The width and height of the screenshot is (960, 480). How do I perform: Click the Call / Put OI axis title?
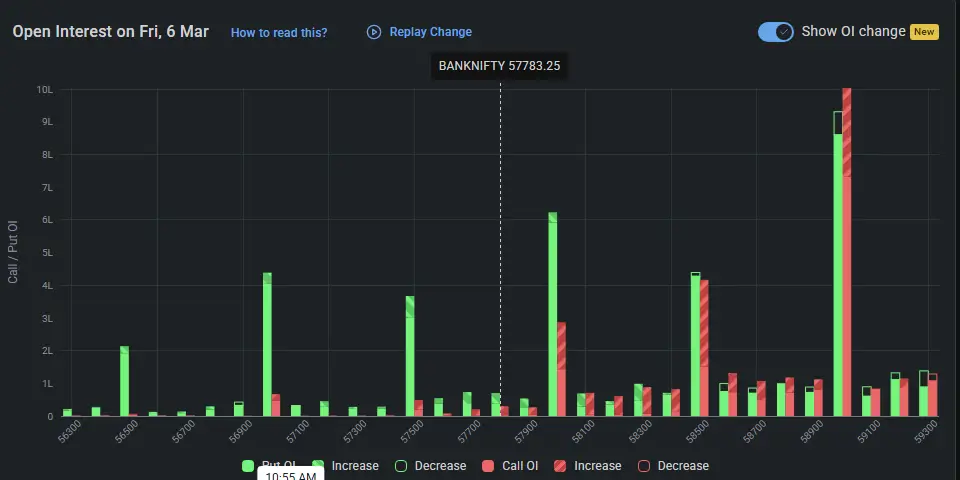click(13, 252)
